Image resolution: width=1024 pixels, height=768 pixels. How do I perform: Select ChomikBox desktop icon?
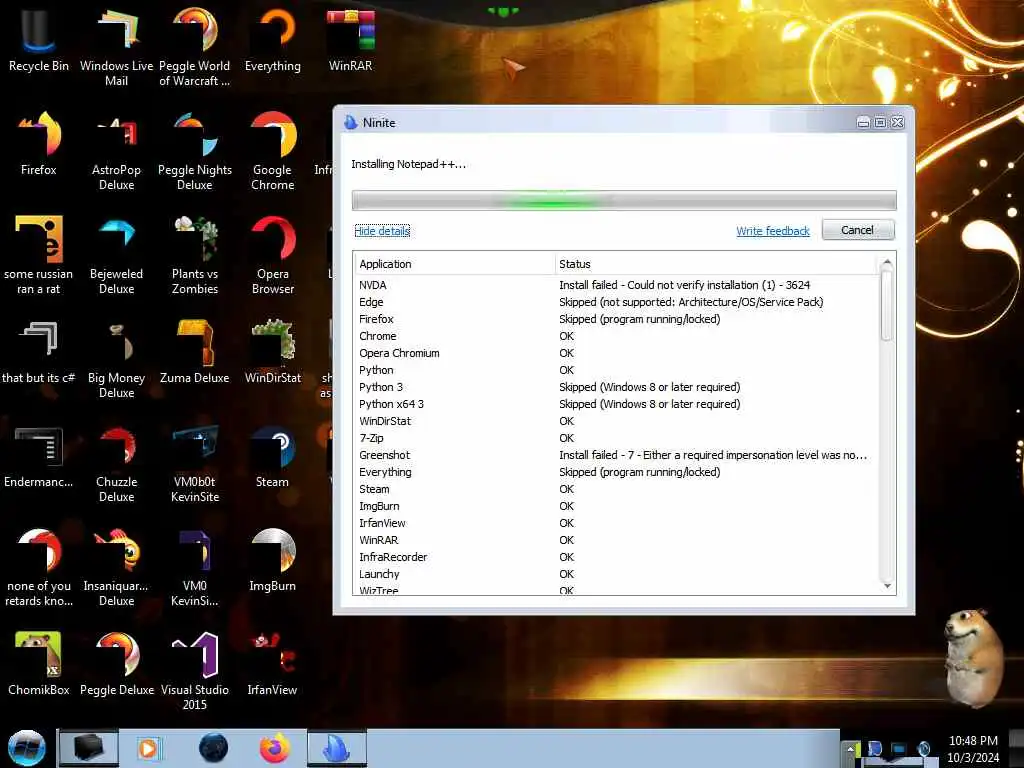tap(39, 664)
